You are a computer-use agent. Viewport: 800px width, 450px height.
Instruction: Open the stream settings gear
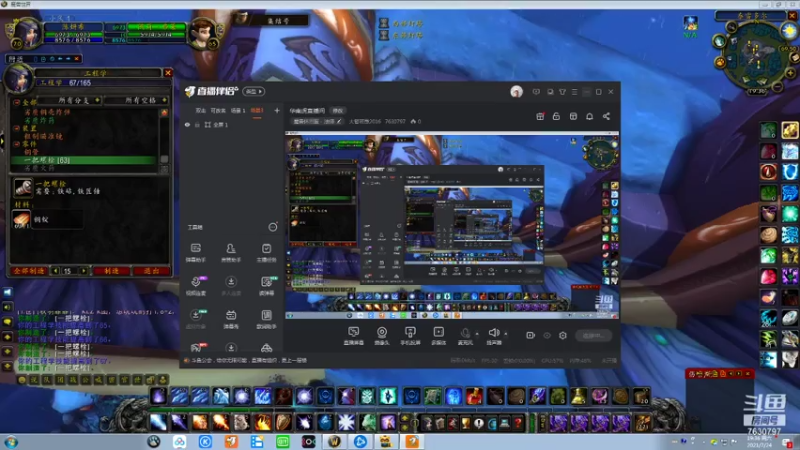click(563, 335)
